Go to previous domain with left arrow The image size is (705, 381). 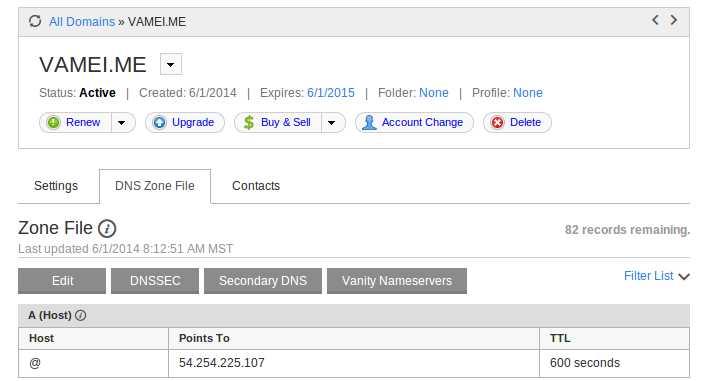[656, 20]
